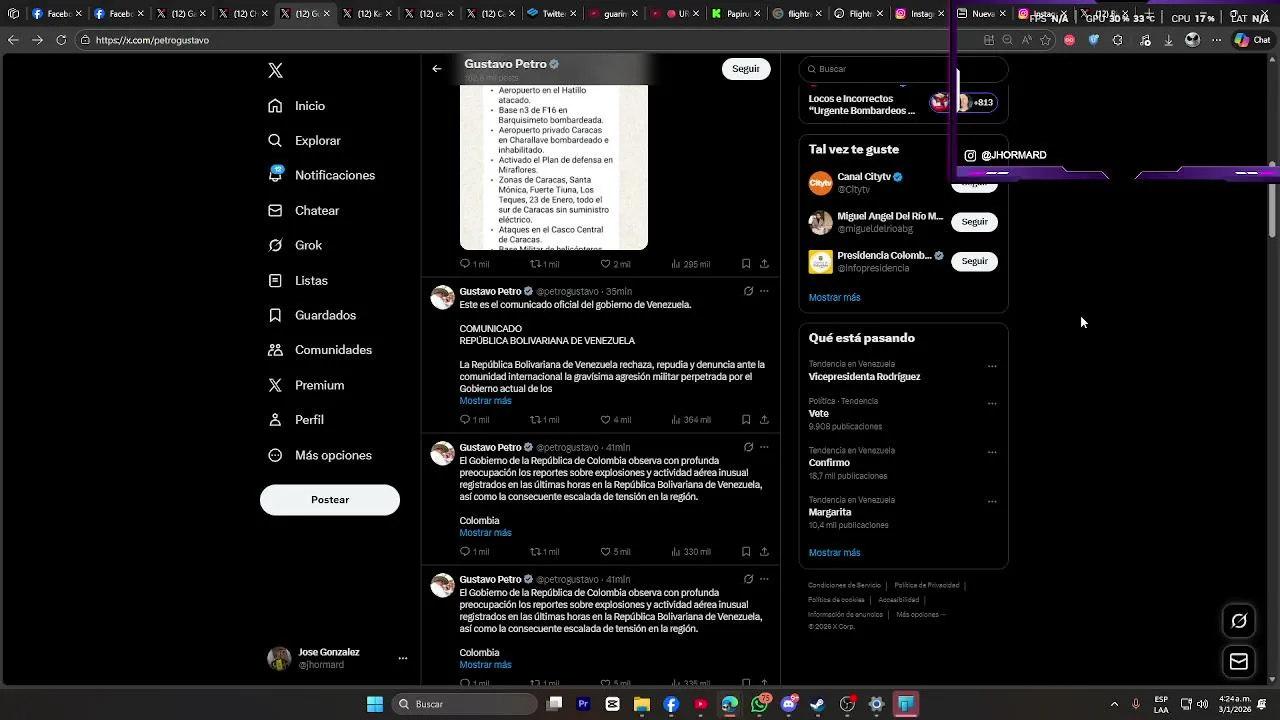1280x720 pixels.
Task: Open Jose Gonzalez account menu dots
Action: 403,658
